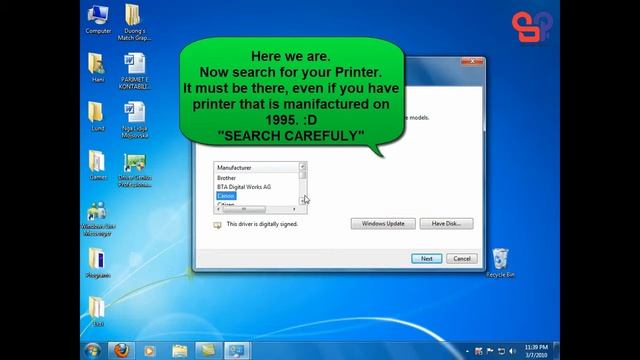Select the Add Printer wizard taskbar button
Image resolution: width=640 pixels, height=360 pixels.
click(237, 351)
